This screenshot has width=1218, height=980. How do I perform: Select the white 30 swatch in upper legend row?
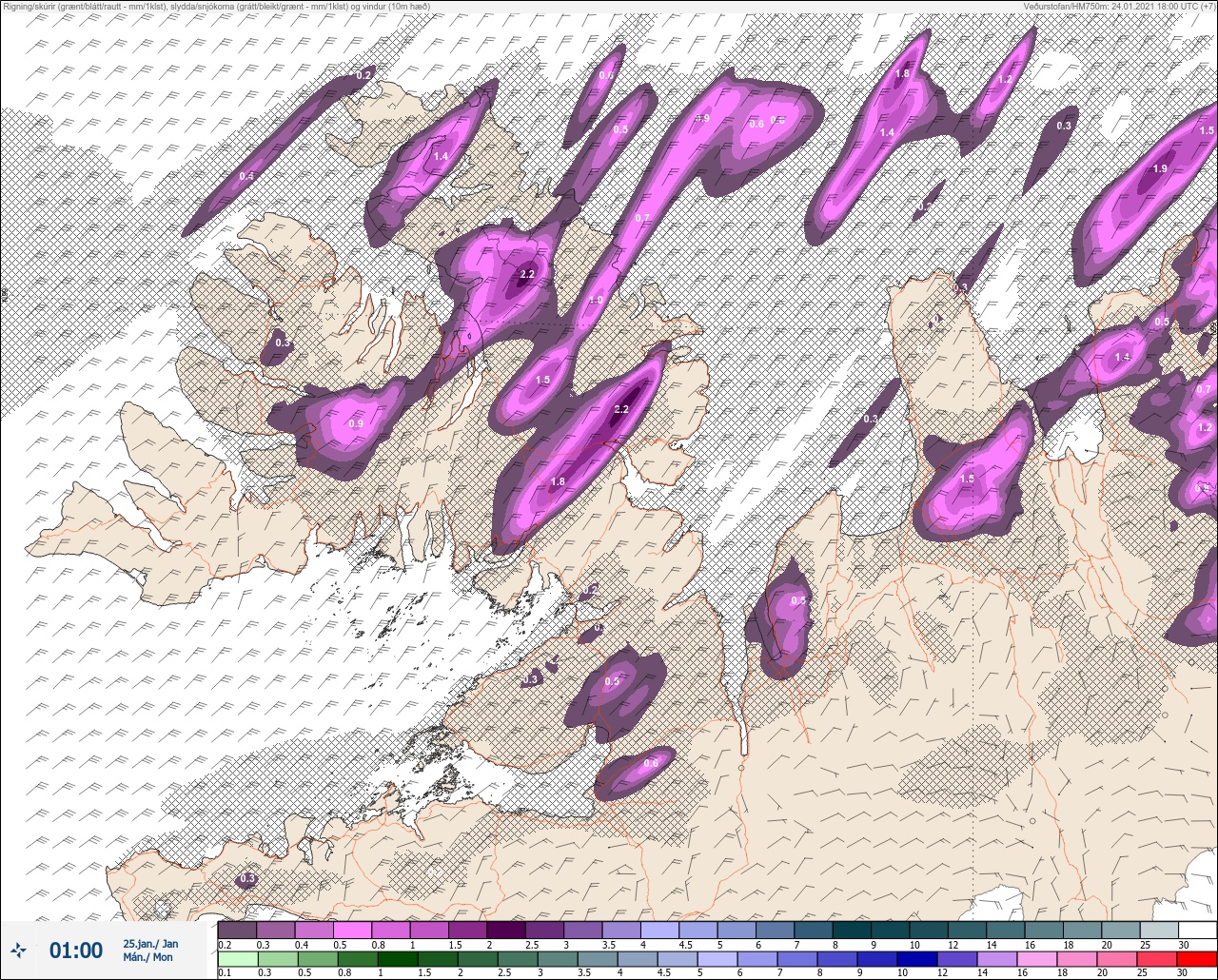pos(1198,930)
